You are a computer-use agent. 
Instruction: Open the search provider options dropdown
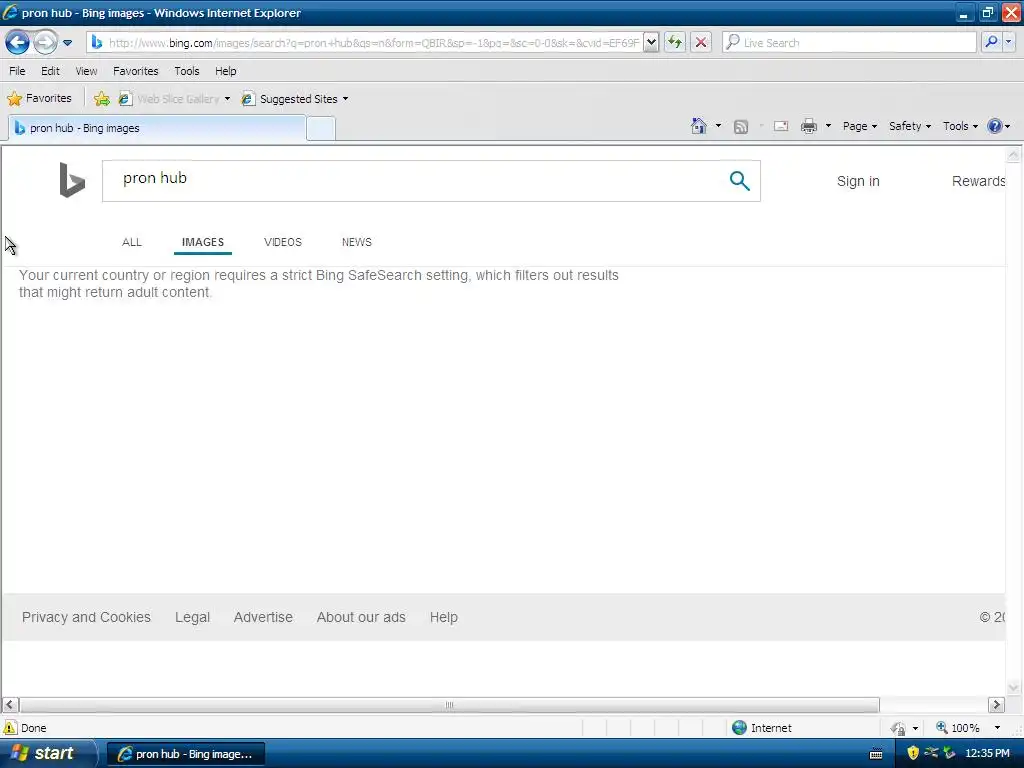click(1009, 42)
